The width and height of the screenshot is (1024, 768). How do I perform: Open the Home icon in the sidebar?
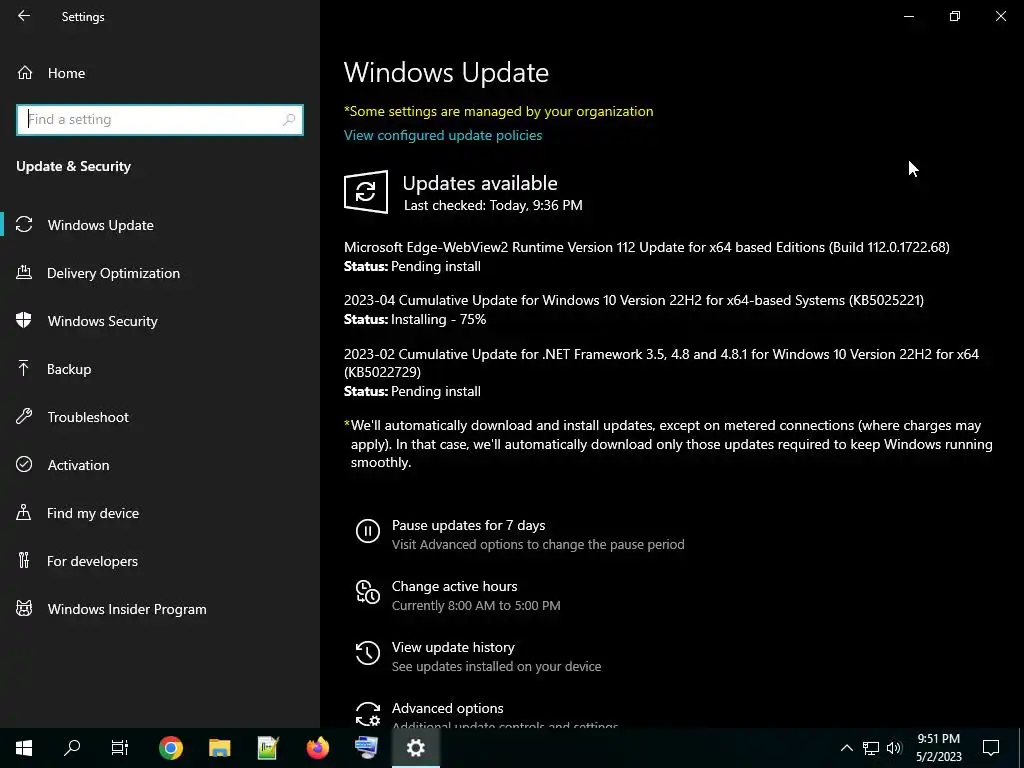click(25, 72)
